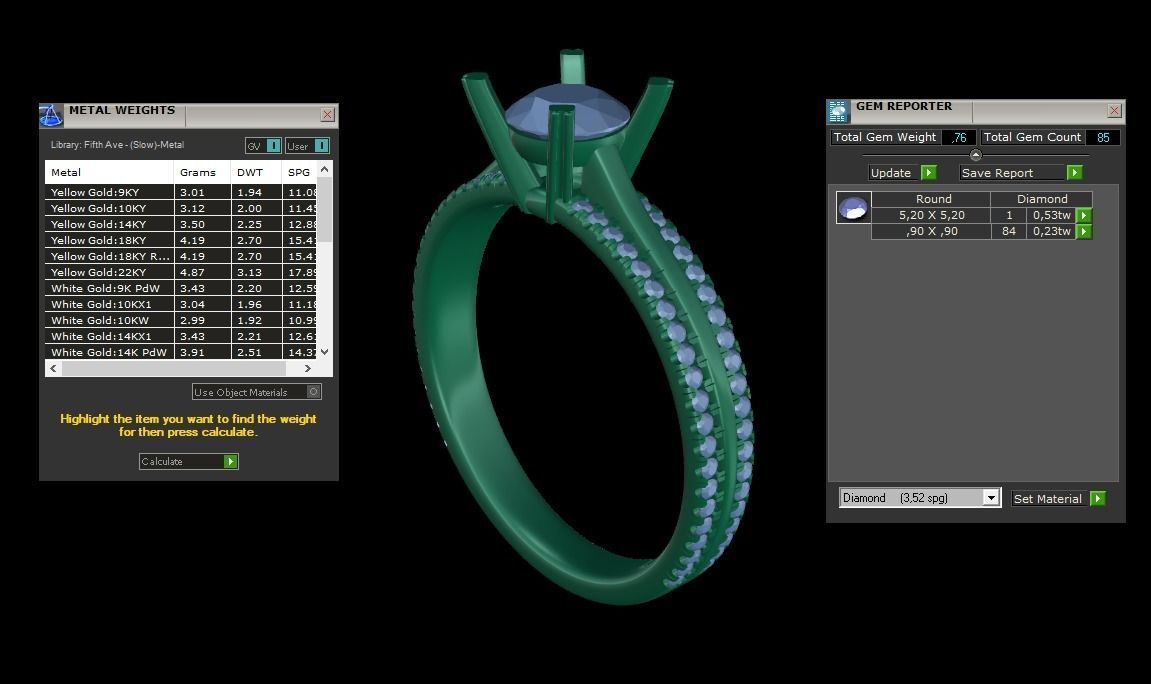Click the SPG column header
This screenshot has width=1151, height=684.
(x=299, y=172)
